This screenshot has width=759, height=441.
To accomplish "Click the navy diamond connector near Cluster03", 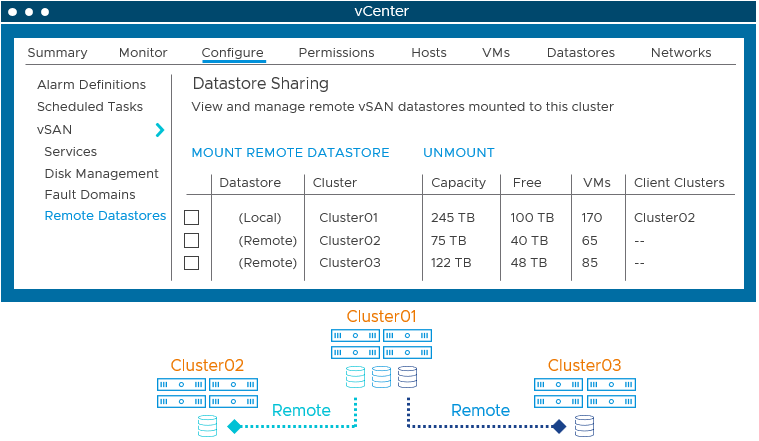I will coord(559,427).
